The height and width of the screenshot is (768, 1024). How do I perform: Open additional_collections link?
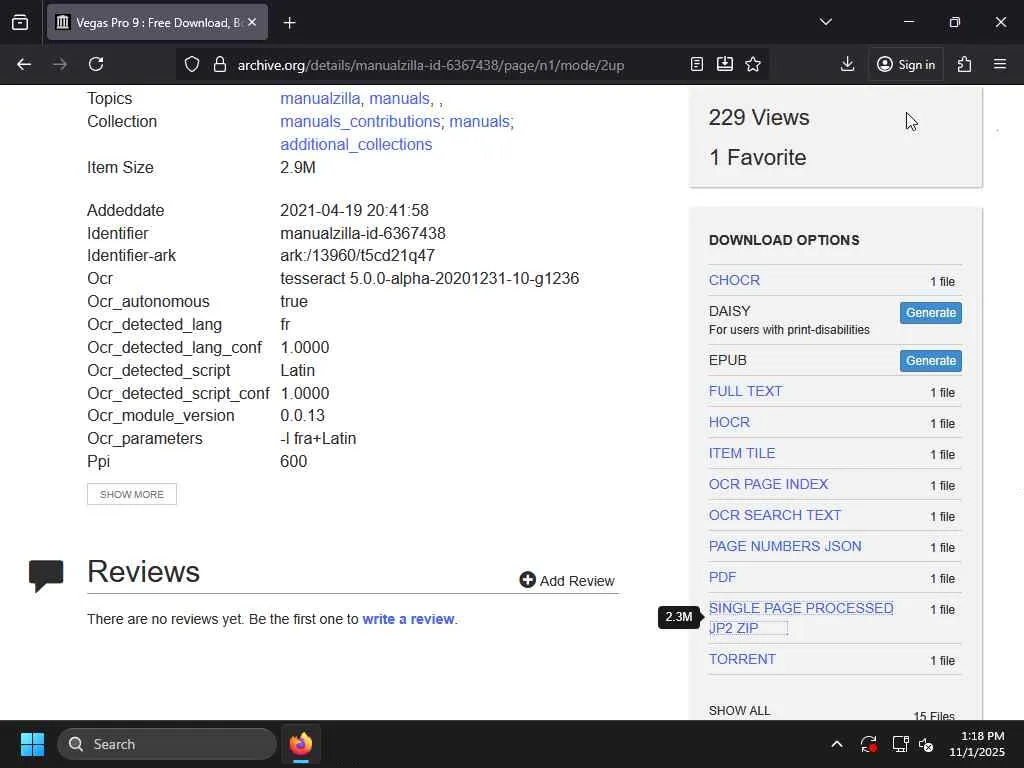tap(356, 144)
